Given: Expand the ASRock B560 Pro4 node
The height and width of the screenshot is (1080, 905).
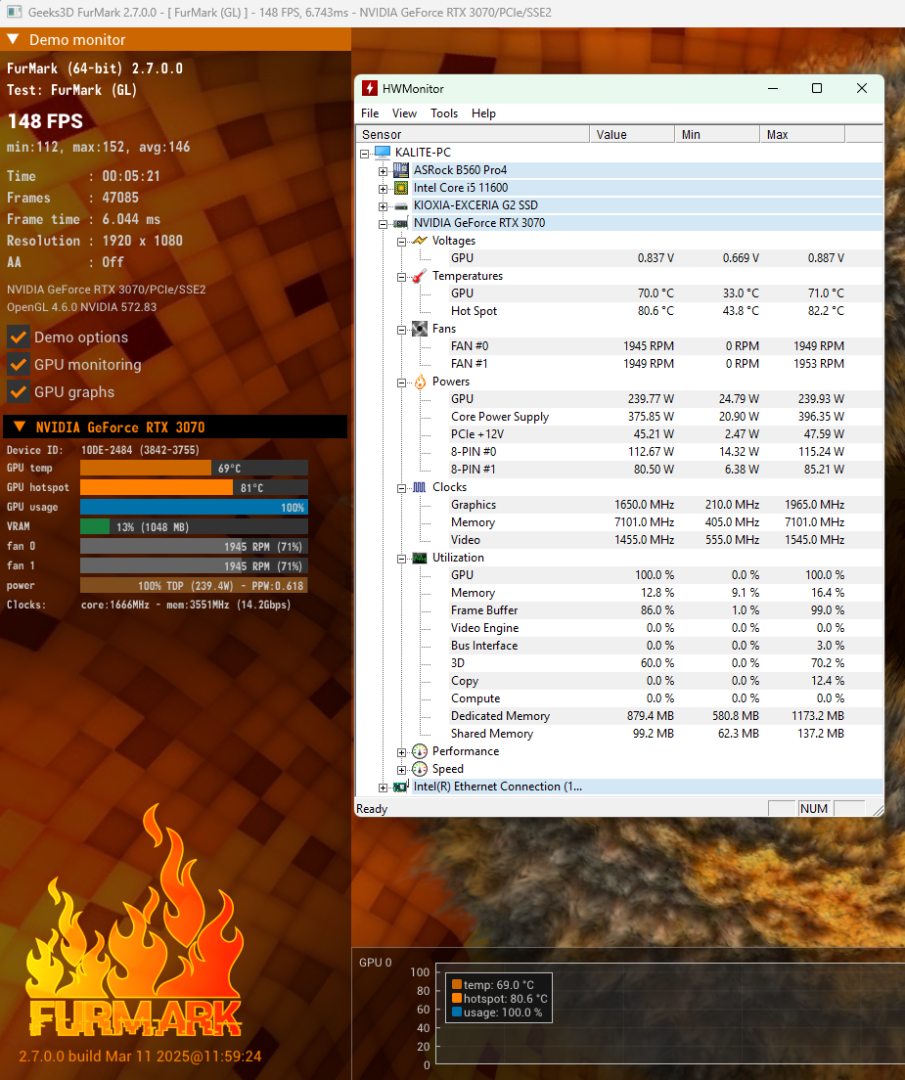Looking at the screenshot, I should 383,171.
